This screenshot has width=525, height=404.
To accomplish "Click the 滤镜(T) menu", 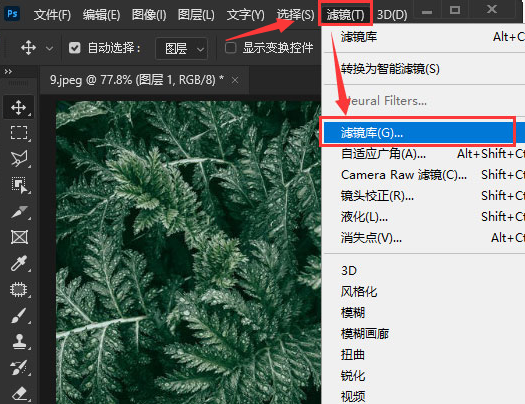I will tap(345, 15).
